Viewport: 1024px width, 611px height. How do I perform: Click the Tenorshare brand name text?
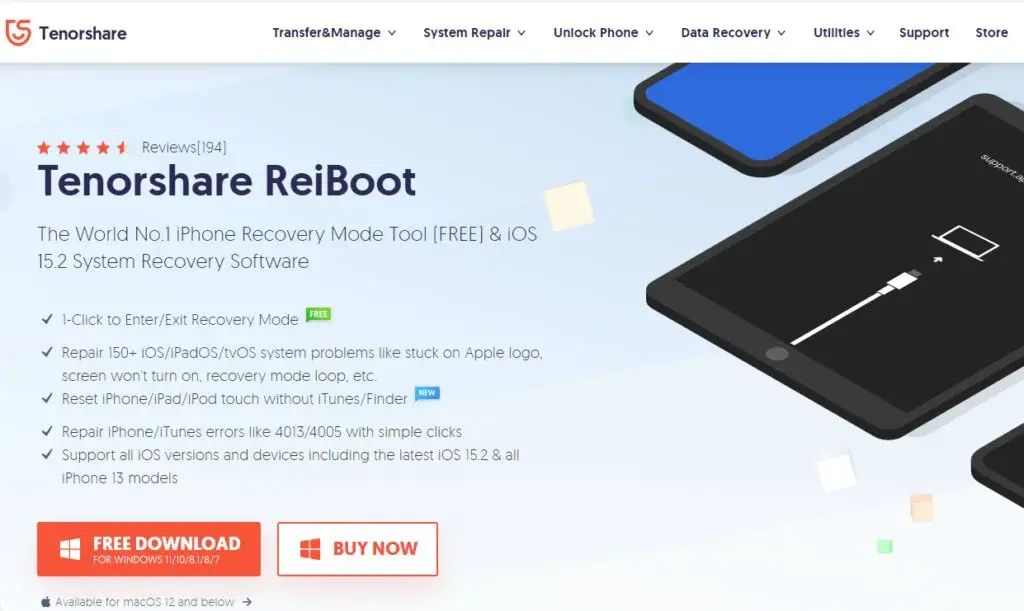[x=83, y=33]
